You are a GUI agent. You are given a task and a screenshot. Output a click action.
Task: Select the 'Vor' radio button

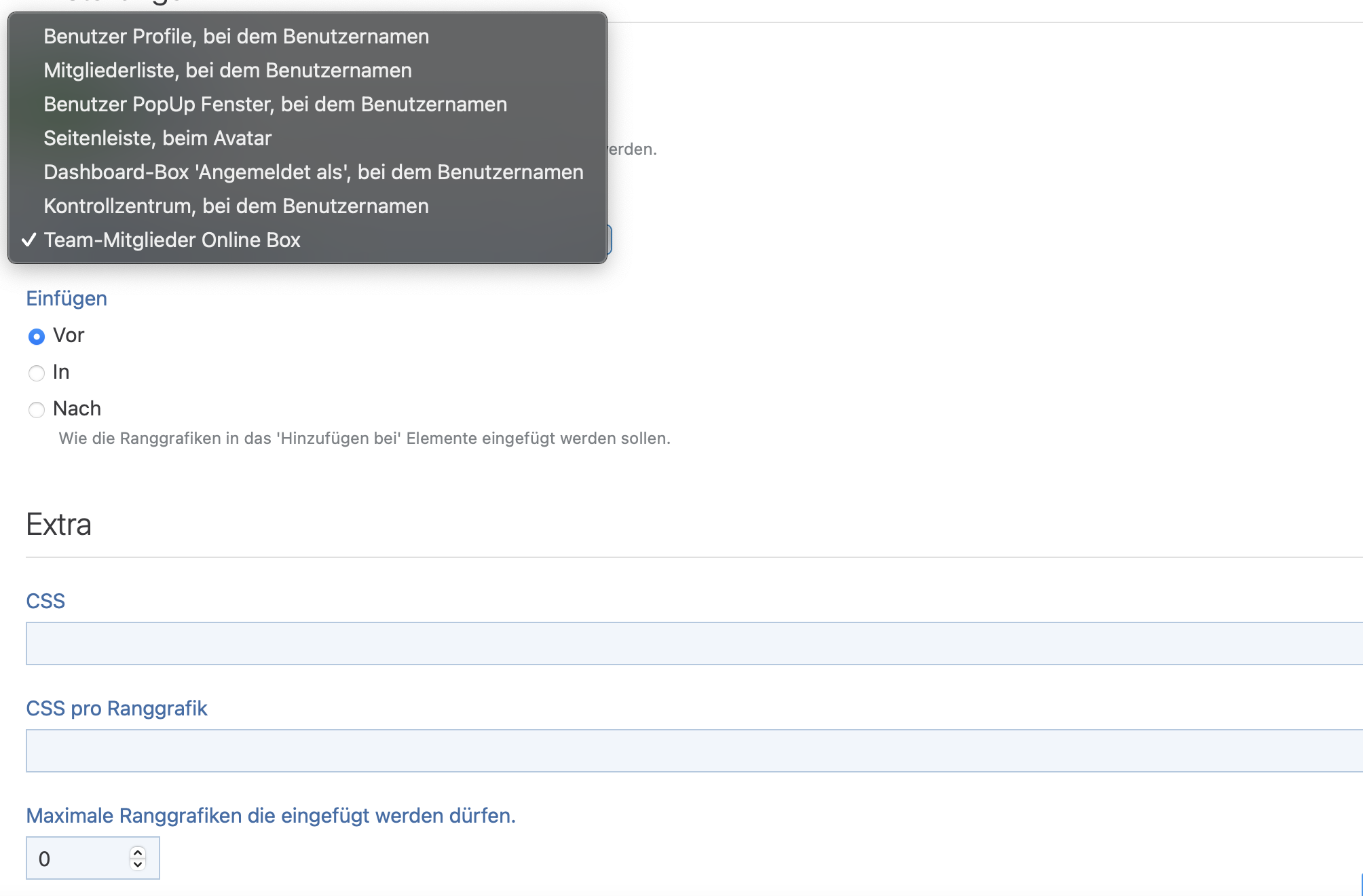click(37, 337)
